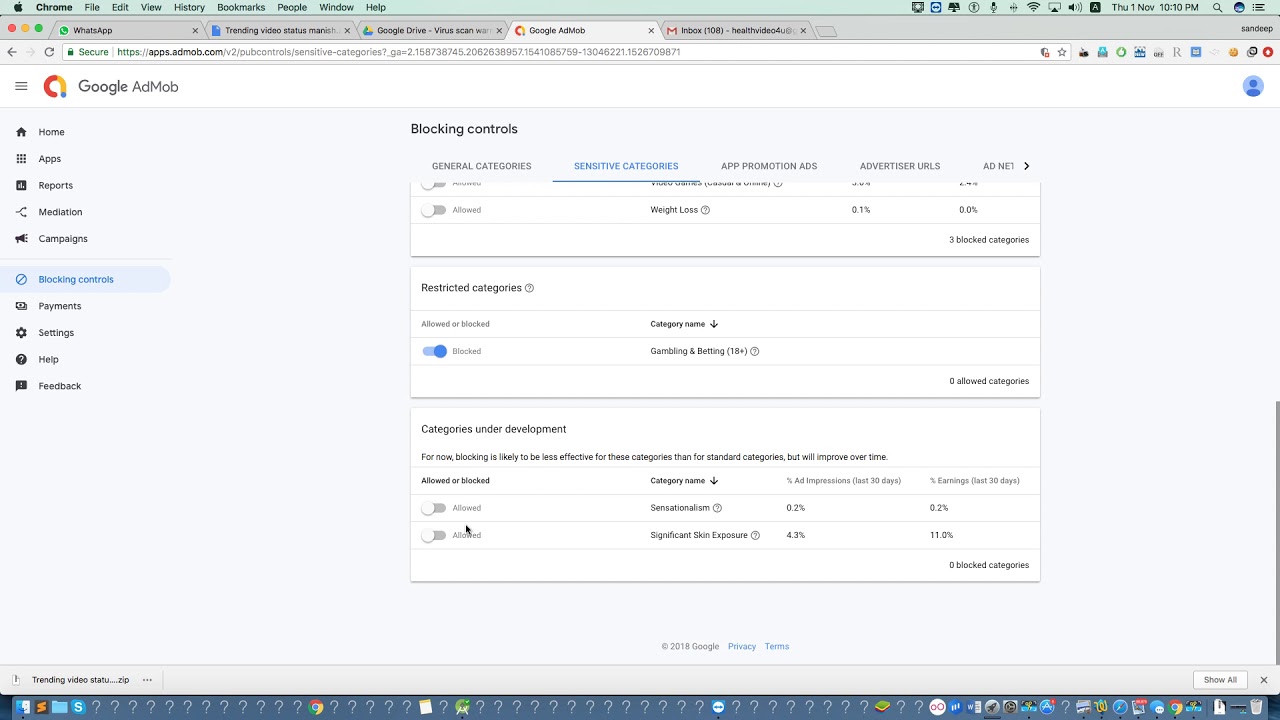The image size is (1280, 720).
Task: Expand tabs with the right chevron
Action: [1026, 166]
